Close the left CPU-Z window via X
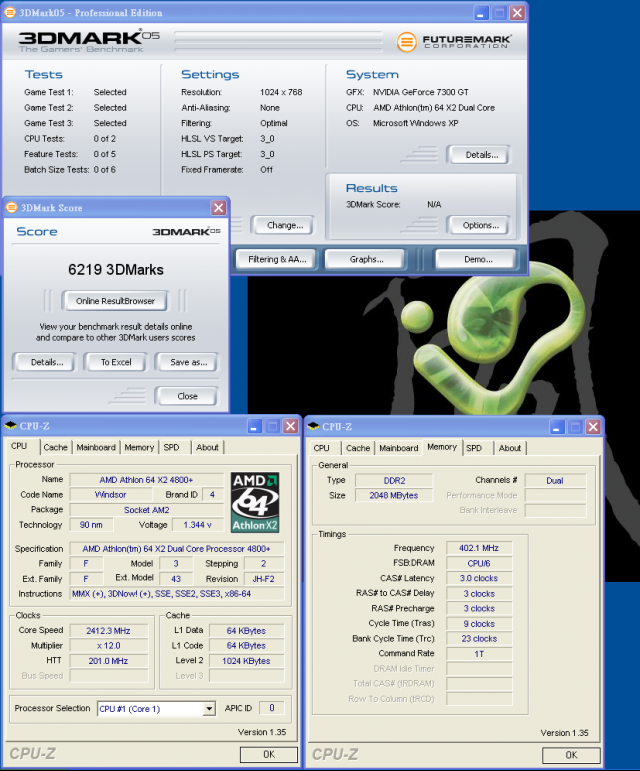Viewport: 640px width, 771px height. [291, 426]
